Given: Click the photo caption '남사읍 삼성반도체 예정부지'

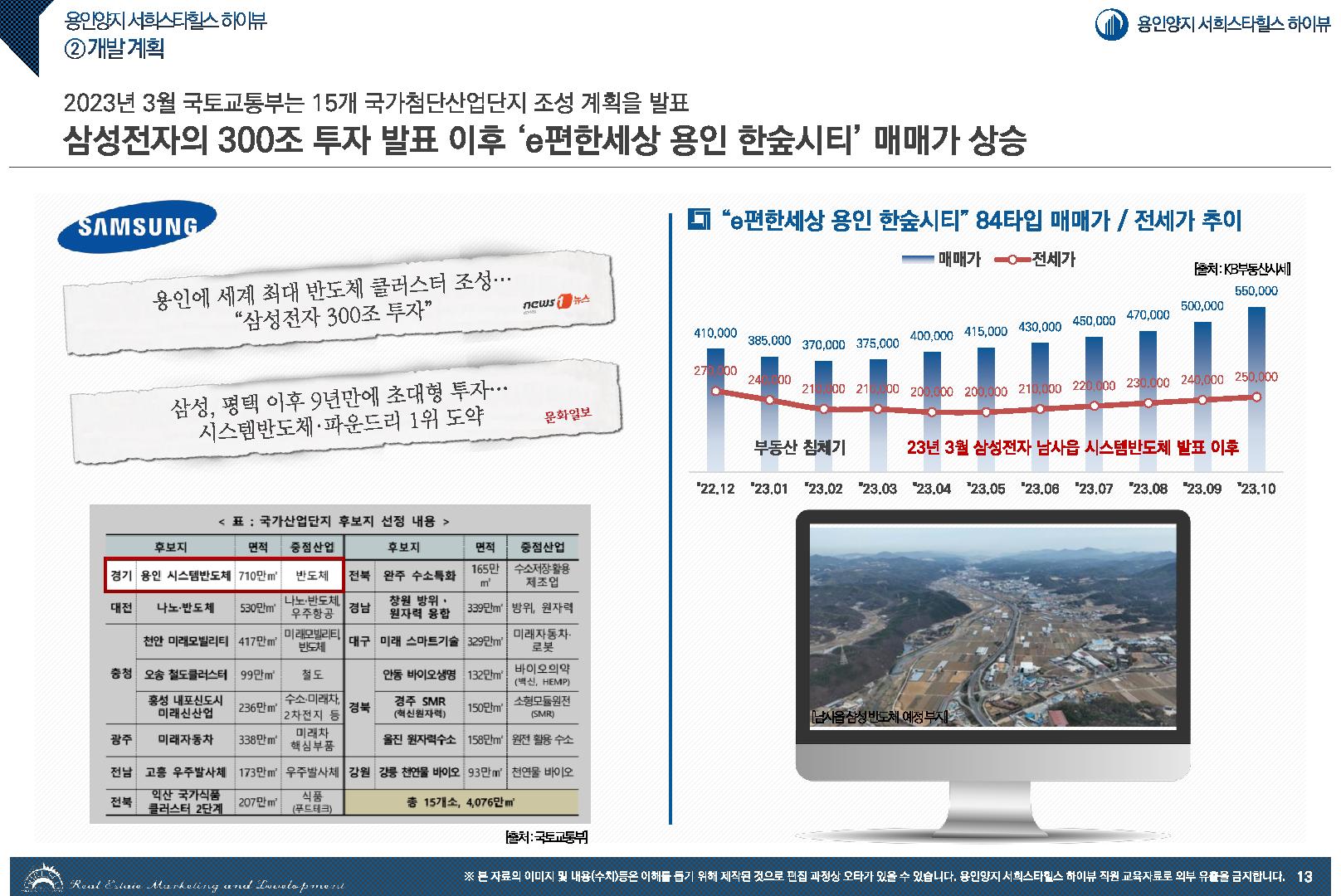Looking at the screenshot, I should coord(879,716).
